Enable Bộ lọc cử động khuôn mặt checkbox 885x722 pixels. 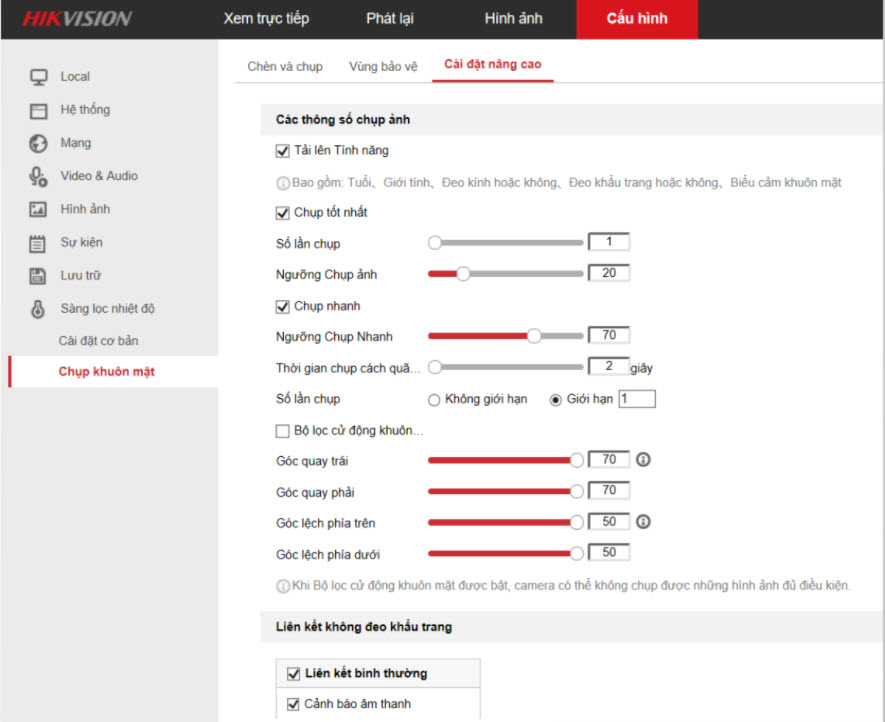282,431
